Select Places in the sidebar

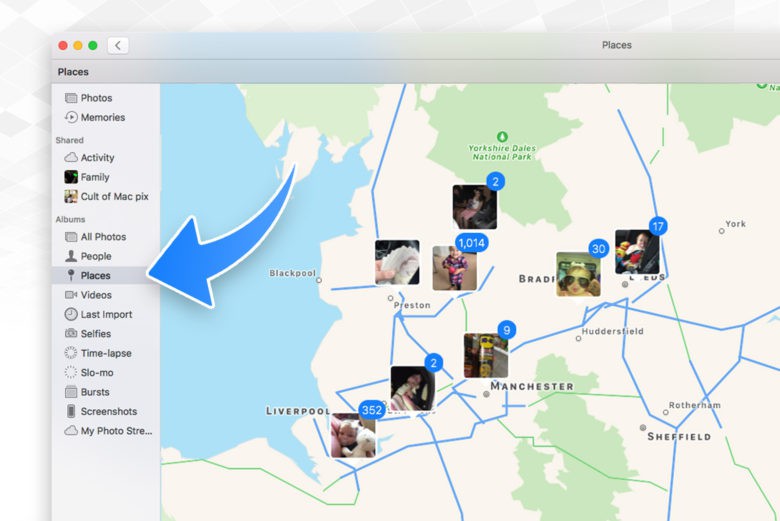[x=95, y=275]
